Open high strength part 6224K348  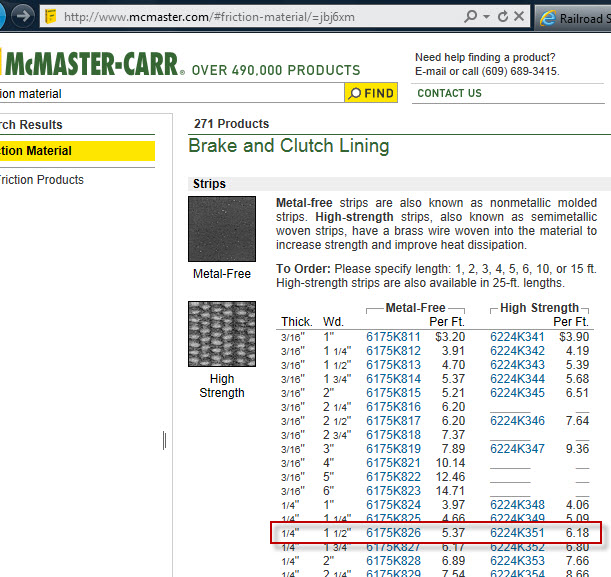pos(517,505)
